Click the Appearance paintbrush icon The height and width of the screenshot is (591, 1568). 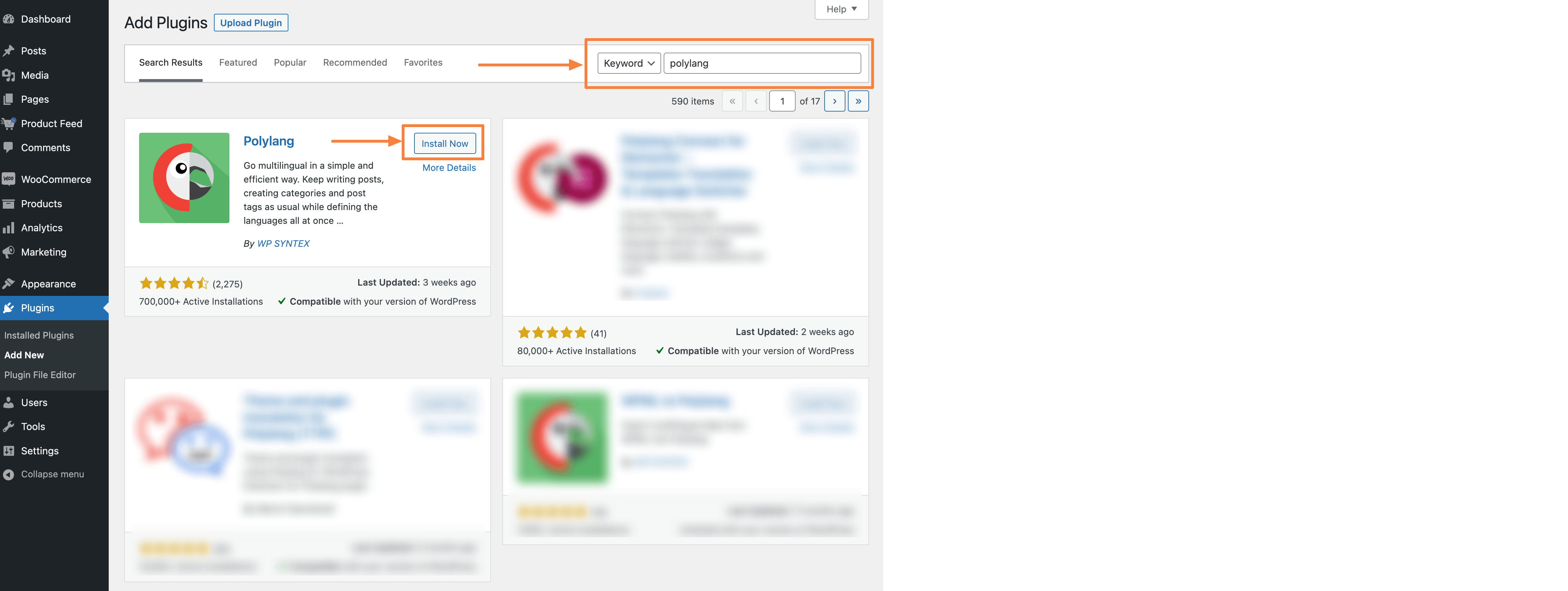[8, 283]
